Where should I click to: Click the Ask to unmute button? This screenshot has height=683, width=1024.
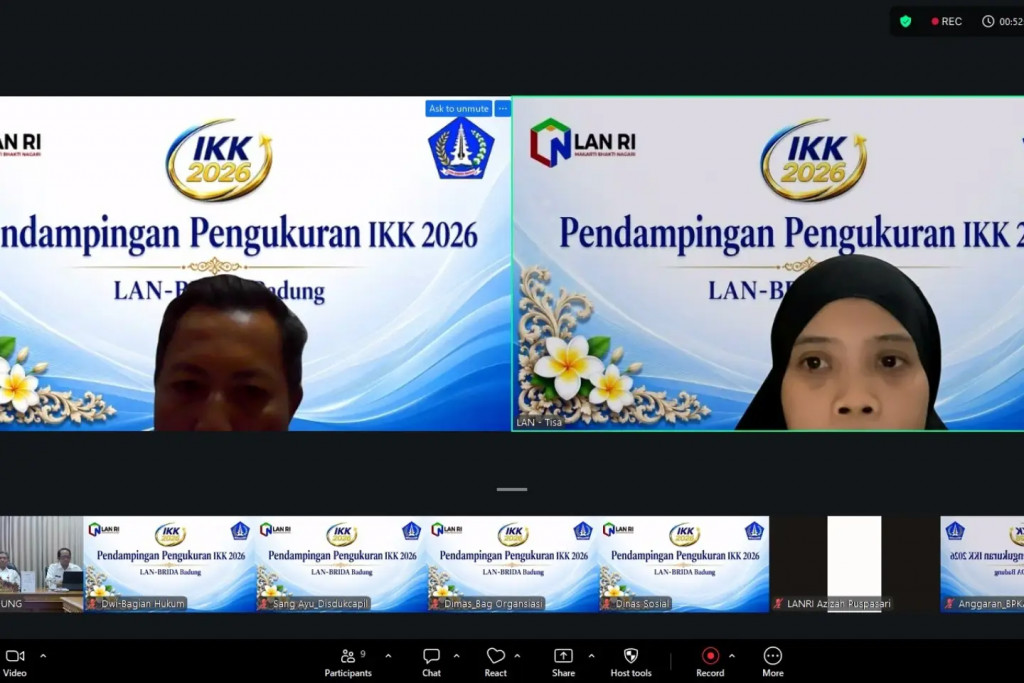click(458, 108)
